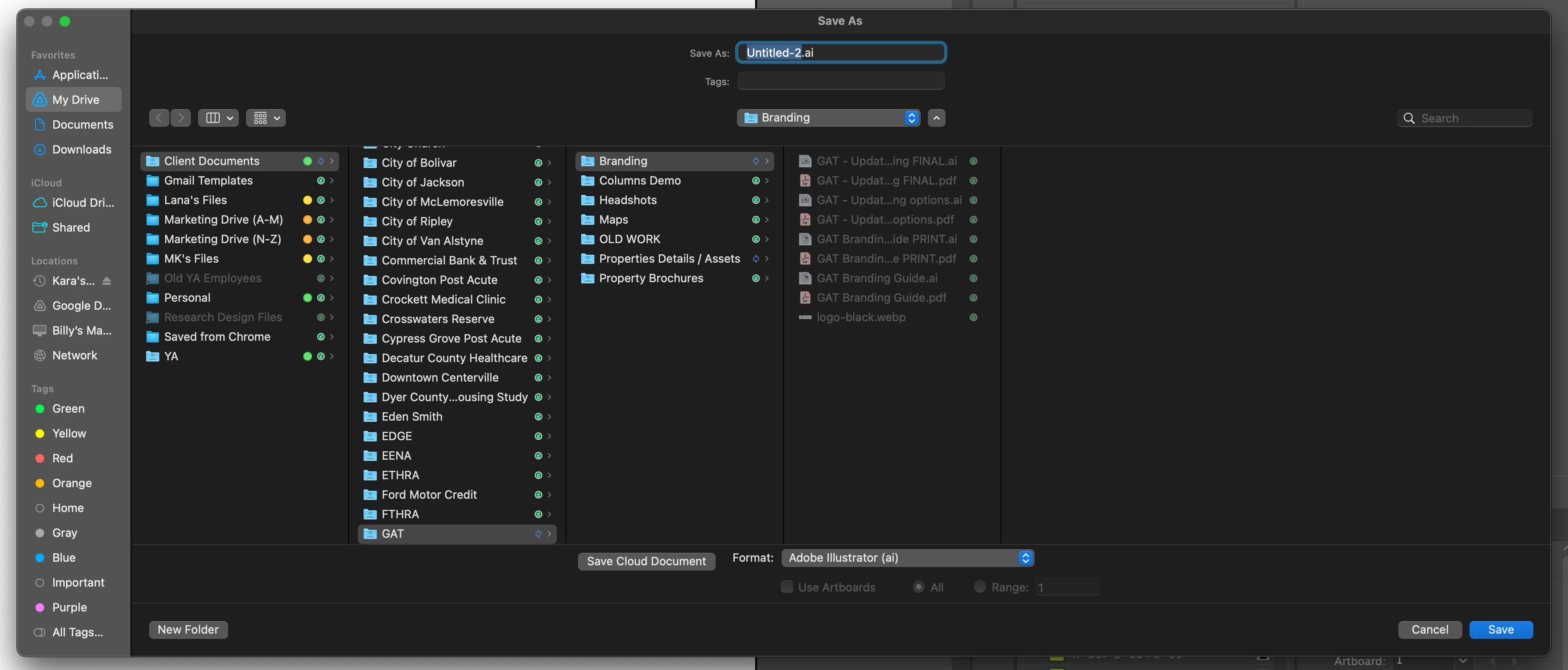Image resolution: width=1568 pixels, height=670 pixels.
Task: Click the Save Cloud Document button
Action: click(646, 561)
